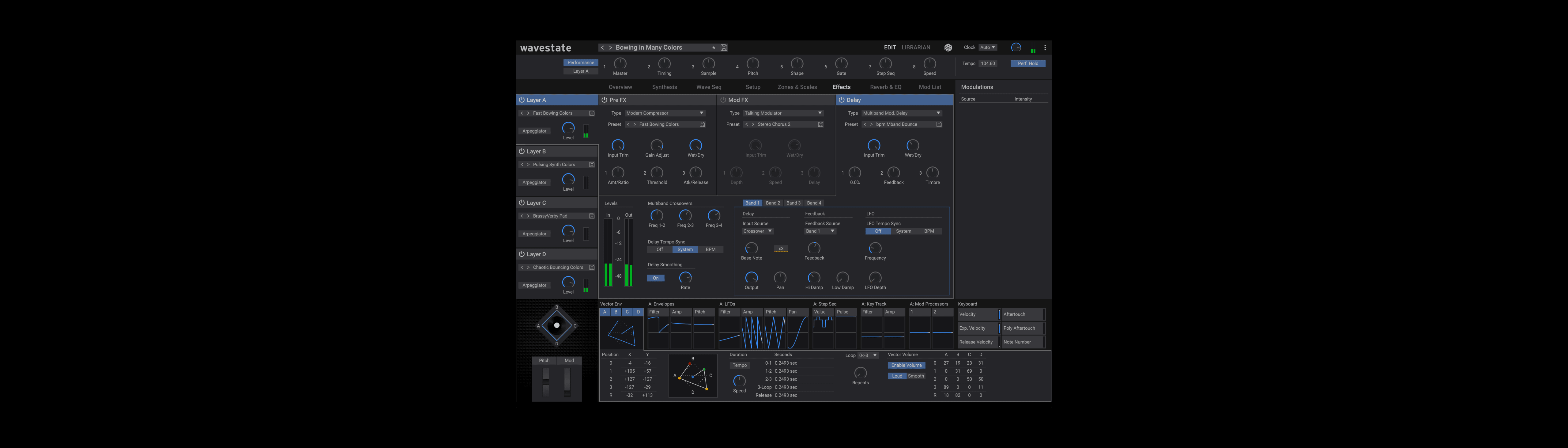Open Feedback Source Band 1 dropdown

point(820,231)
